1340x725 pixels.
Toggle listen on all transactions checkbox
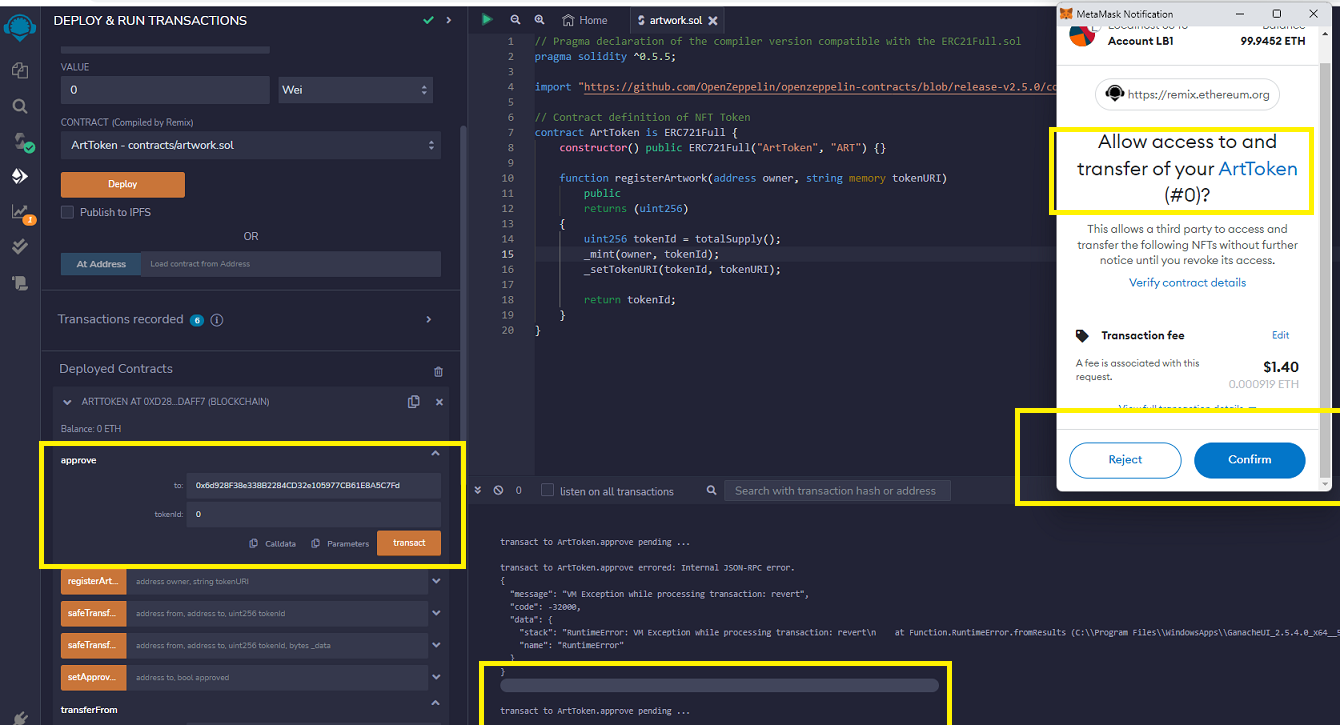pyautogui.click(x=547, y=490)
